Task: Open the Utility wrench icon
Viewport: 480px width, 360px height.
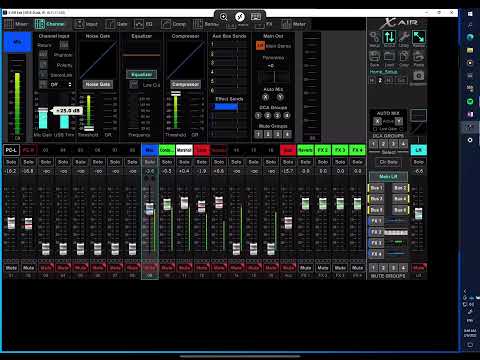Action: click(404, 37)
